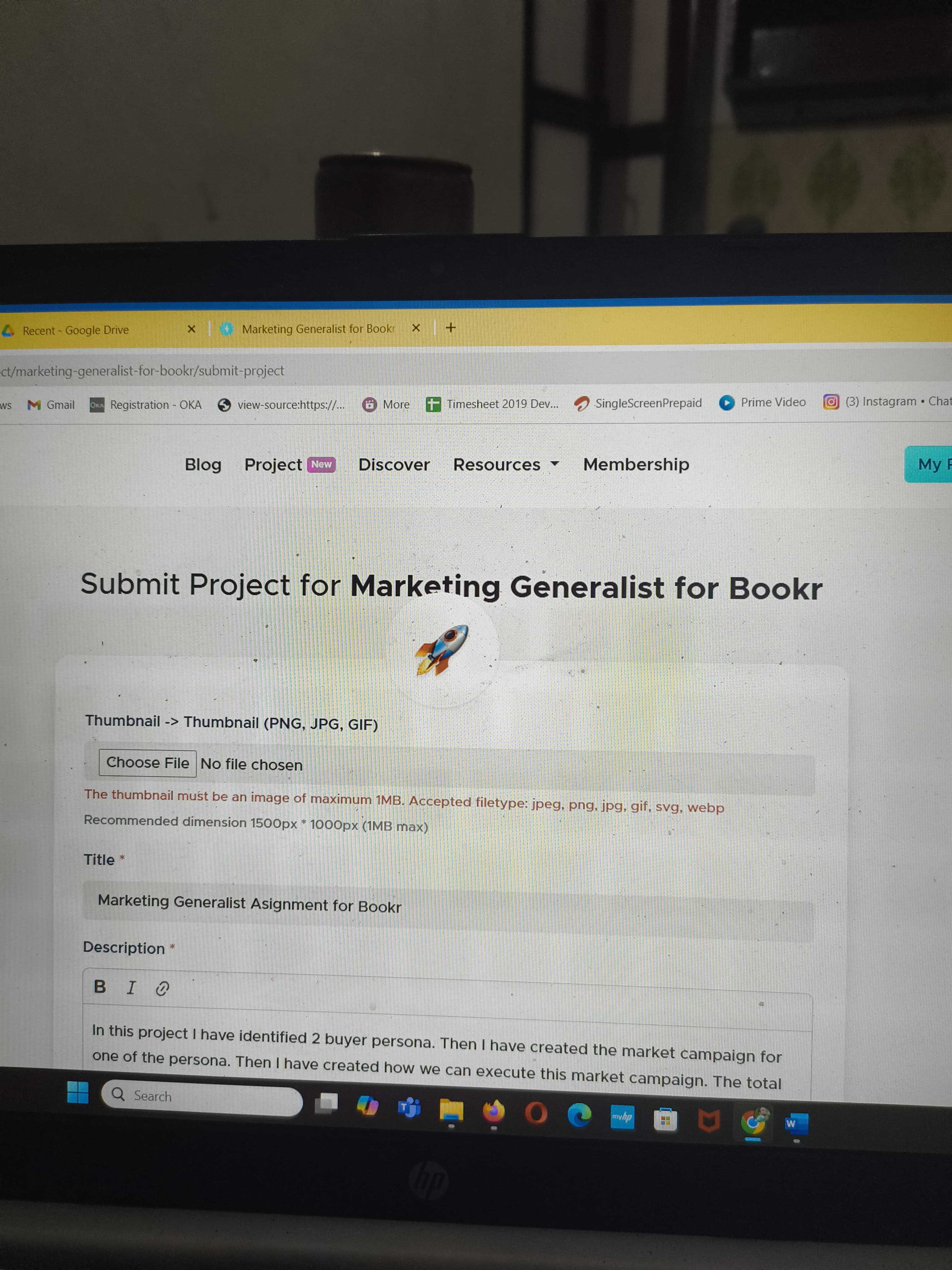Screen dimensions: 952x1270
Task: Open a new browser tab
Action: (x=451, y=327)
